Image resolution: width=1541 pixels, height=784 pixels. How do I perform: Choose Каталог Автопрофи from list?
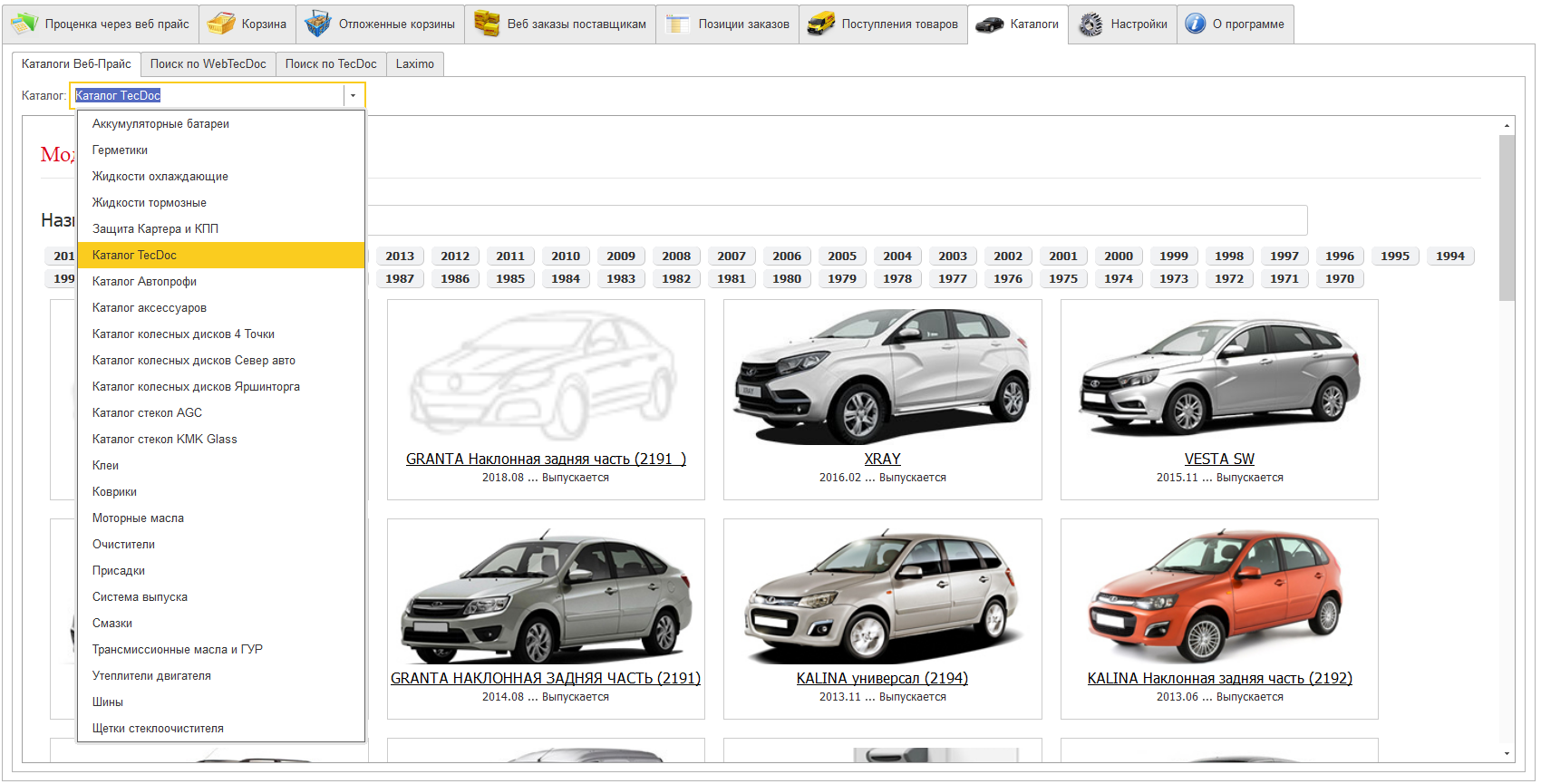(221, 282)
